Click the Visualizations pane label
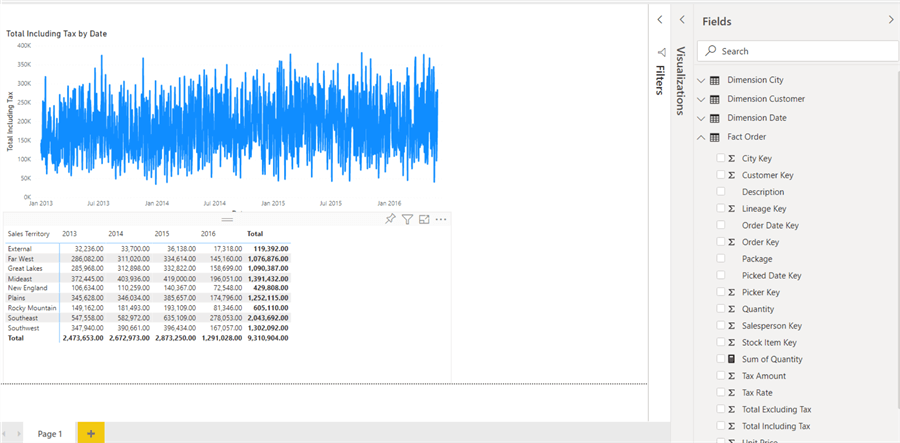 tap(681, 81)
